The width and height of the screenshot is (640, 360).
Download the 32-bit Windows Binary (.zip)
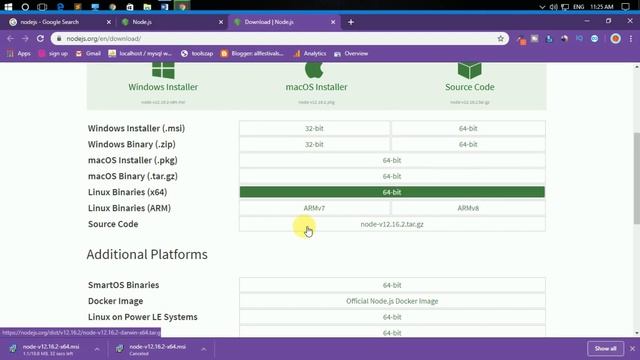pyautogui.click(x=314, y=144)
